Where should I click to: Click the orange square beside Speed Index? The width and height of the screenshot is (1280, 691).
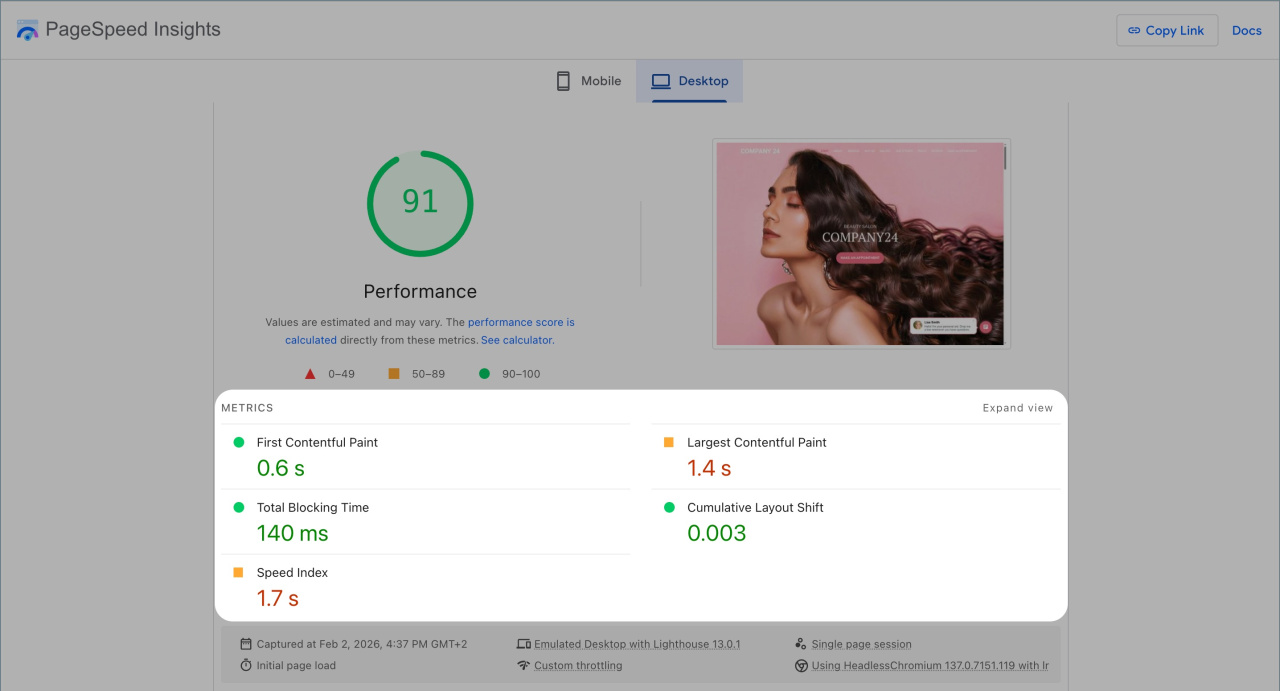pyautogui.click(x=238, y=573)
